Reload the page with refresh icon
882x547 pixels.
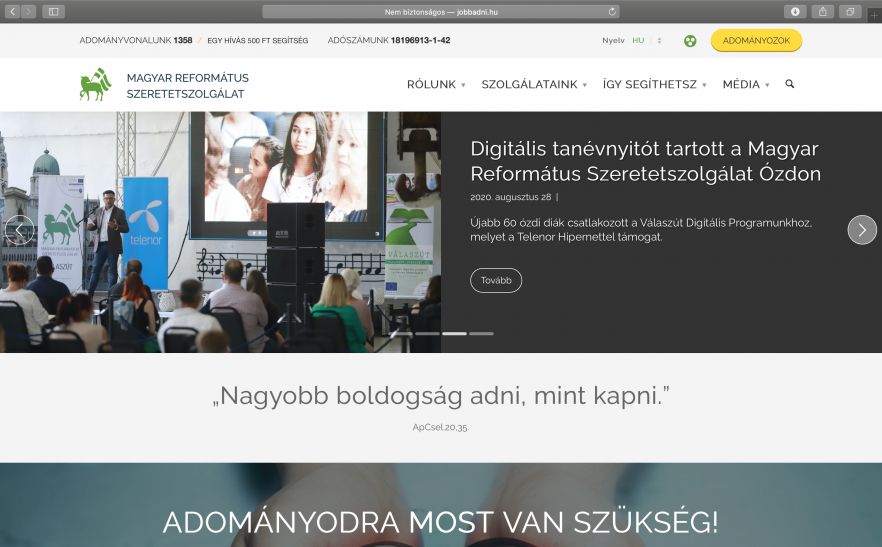612,11
